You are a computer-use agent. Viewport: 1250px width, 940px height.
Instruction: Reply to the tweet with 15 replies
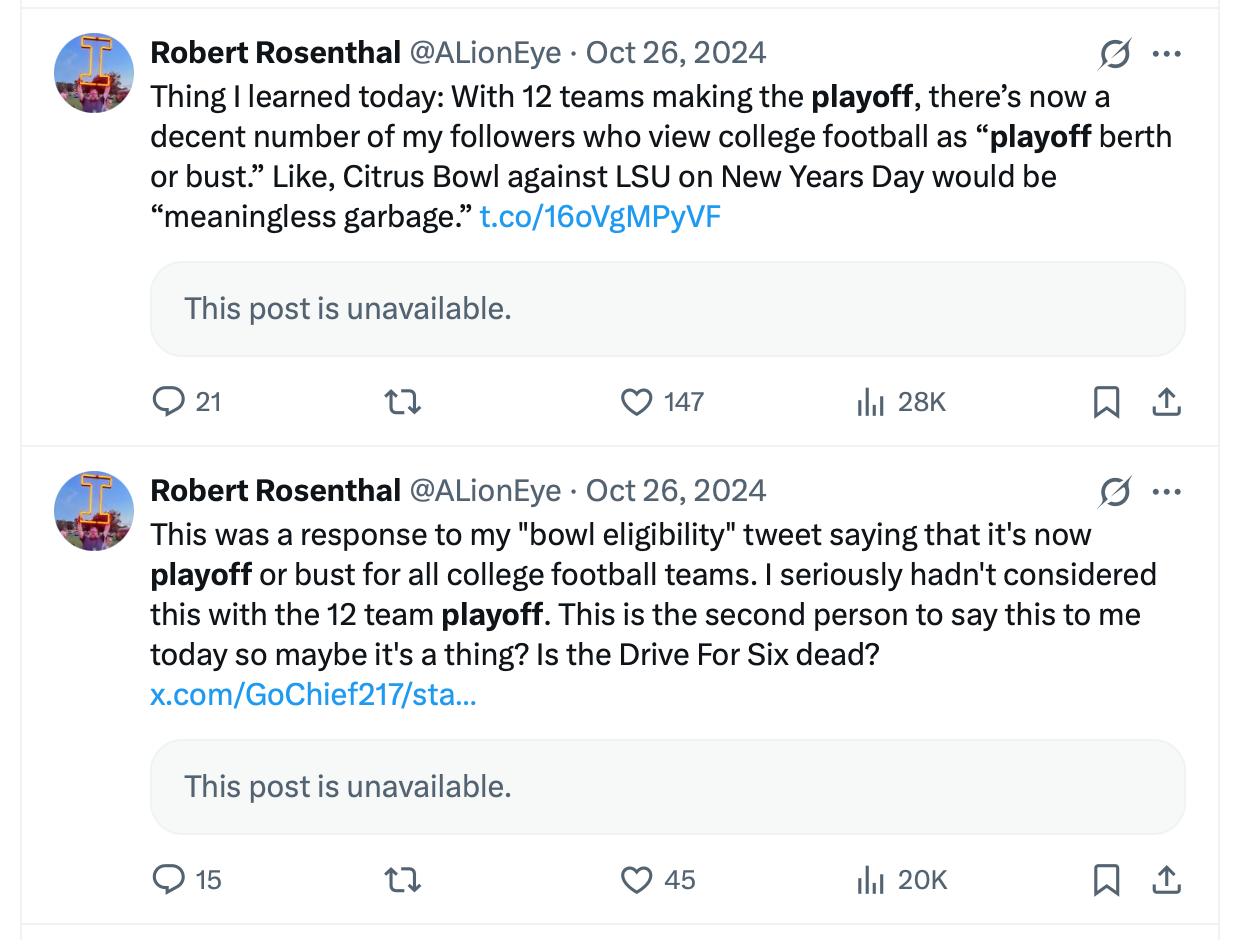point(169,880)
